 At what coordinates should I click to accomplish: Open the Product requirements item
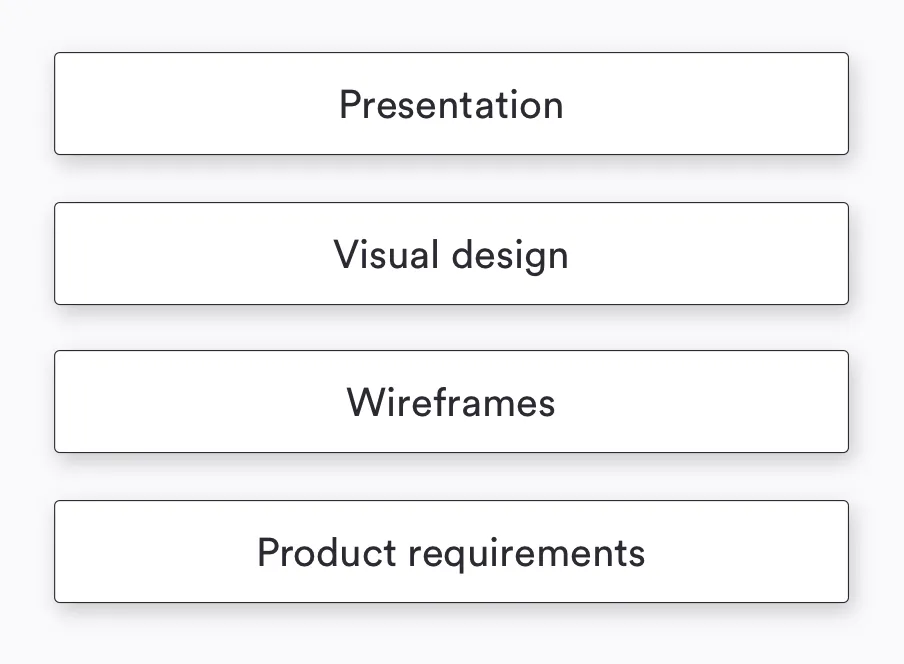point(451,552)
